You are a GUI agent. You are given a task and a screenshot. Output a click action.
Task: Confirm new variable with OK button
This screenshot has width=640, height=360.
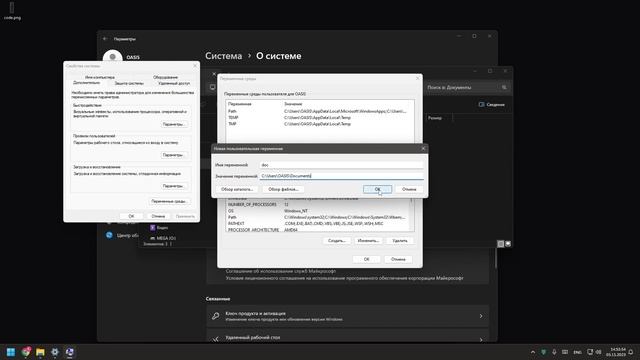click(x=377, y=189)
